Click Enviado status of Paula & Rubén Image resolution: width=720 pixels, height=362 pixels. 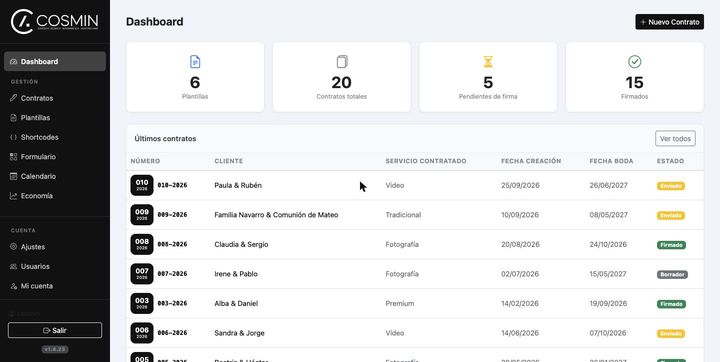(671, 186)
